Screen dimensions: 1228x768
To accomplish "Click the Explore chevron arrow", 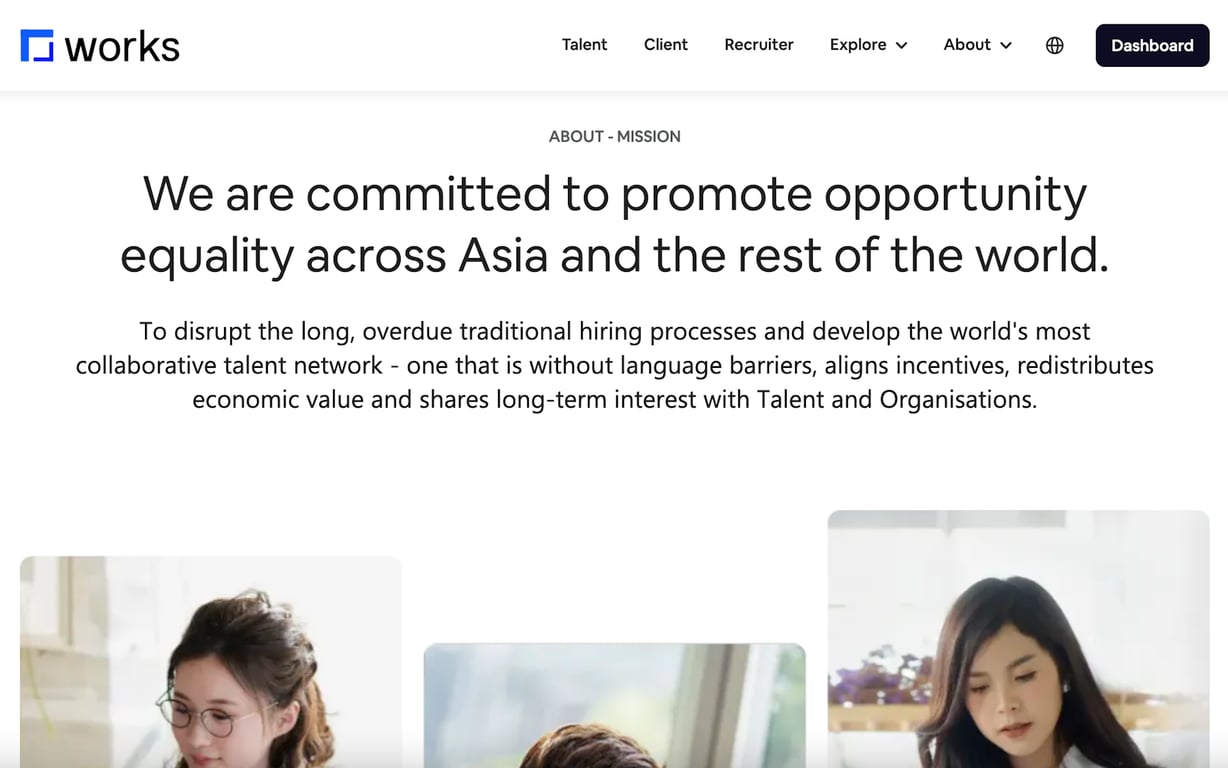I will click(901, 45).
